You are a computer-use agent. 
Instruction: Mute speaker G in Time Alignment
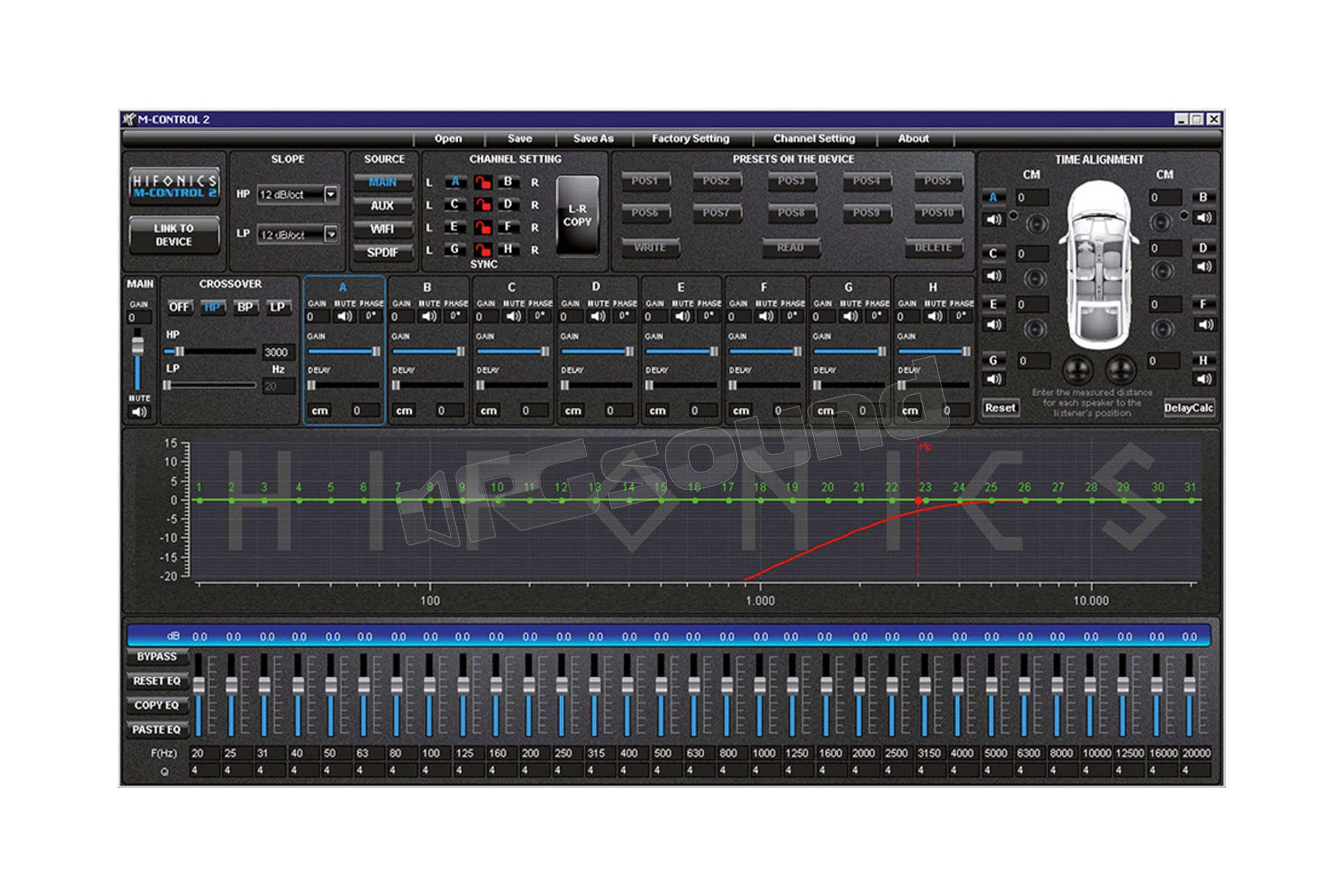[x=993, y=379]
